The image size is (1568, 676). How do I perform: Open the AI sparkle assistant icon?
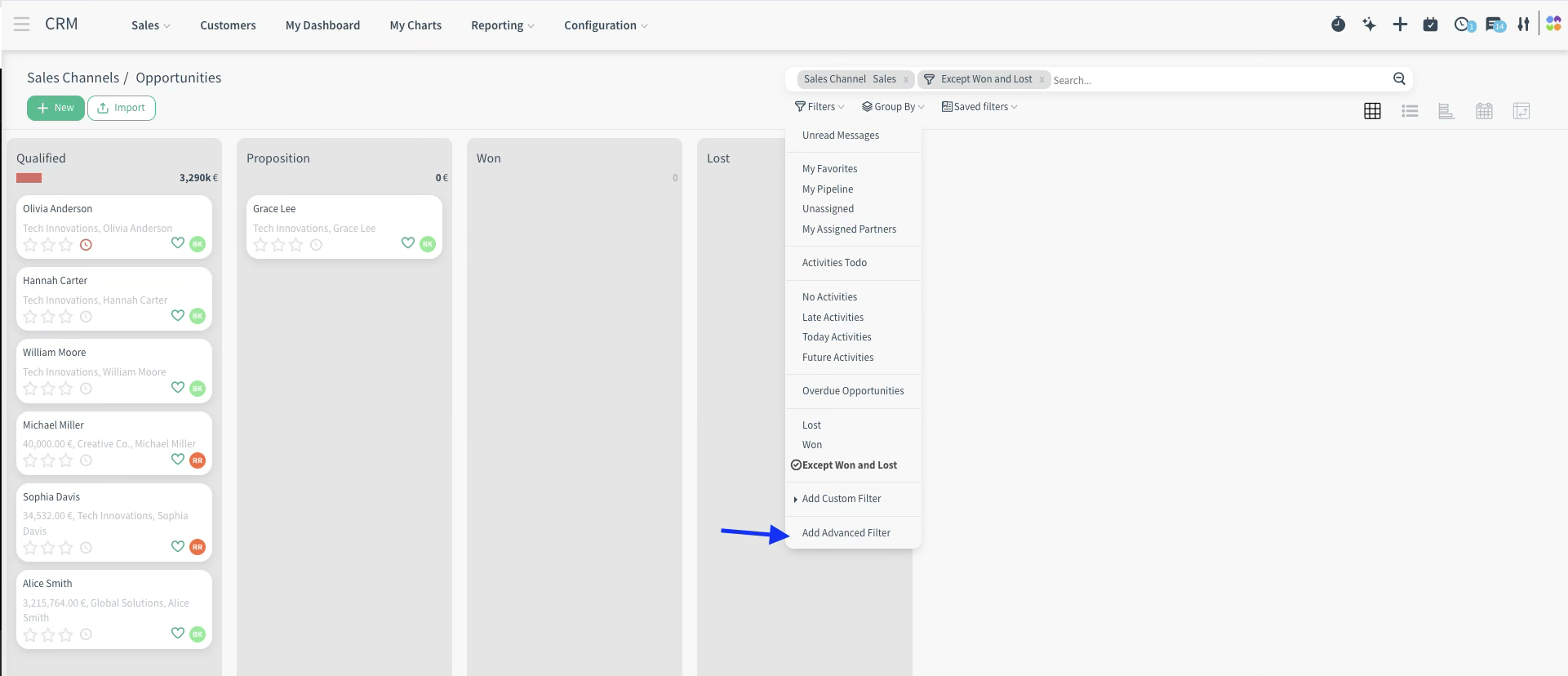(1369, 24)
